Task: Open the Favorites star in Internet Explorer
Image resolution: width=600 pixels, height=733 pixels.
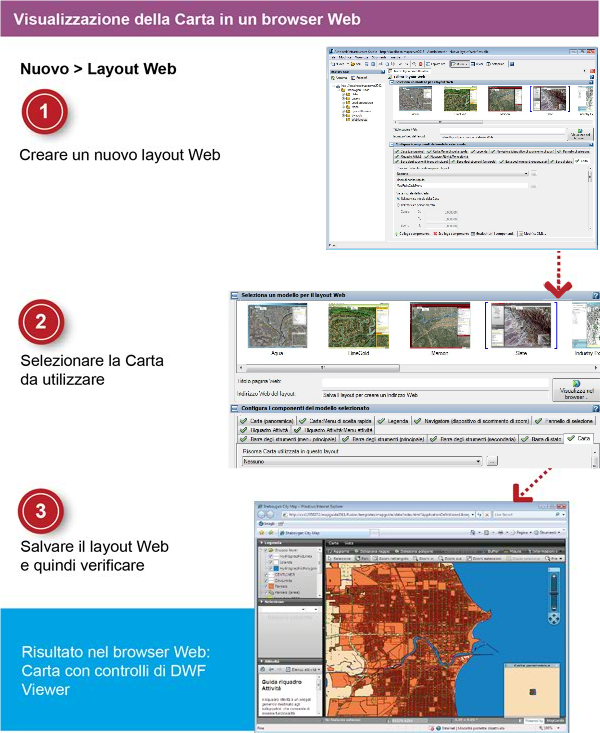Action: pos(262,532)
